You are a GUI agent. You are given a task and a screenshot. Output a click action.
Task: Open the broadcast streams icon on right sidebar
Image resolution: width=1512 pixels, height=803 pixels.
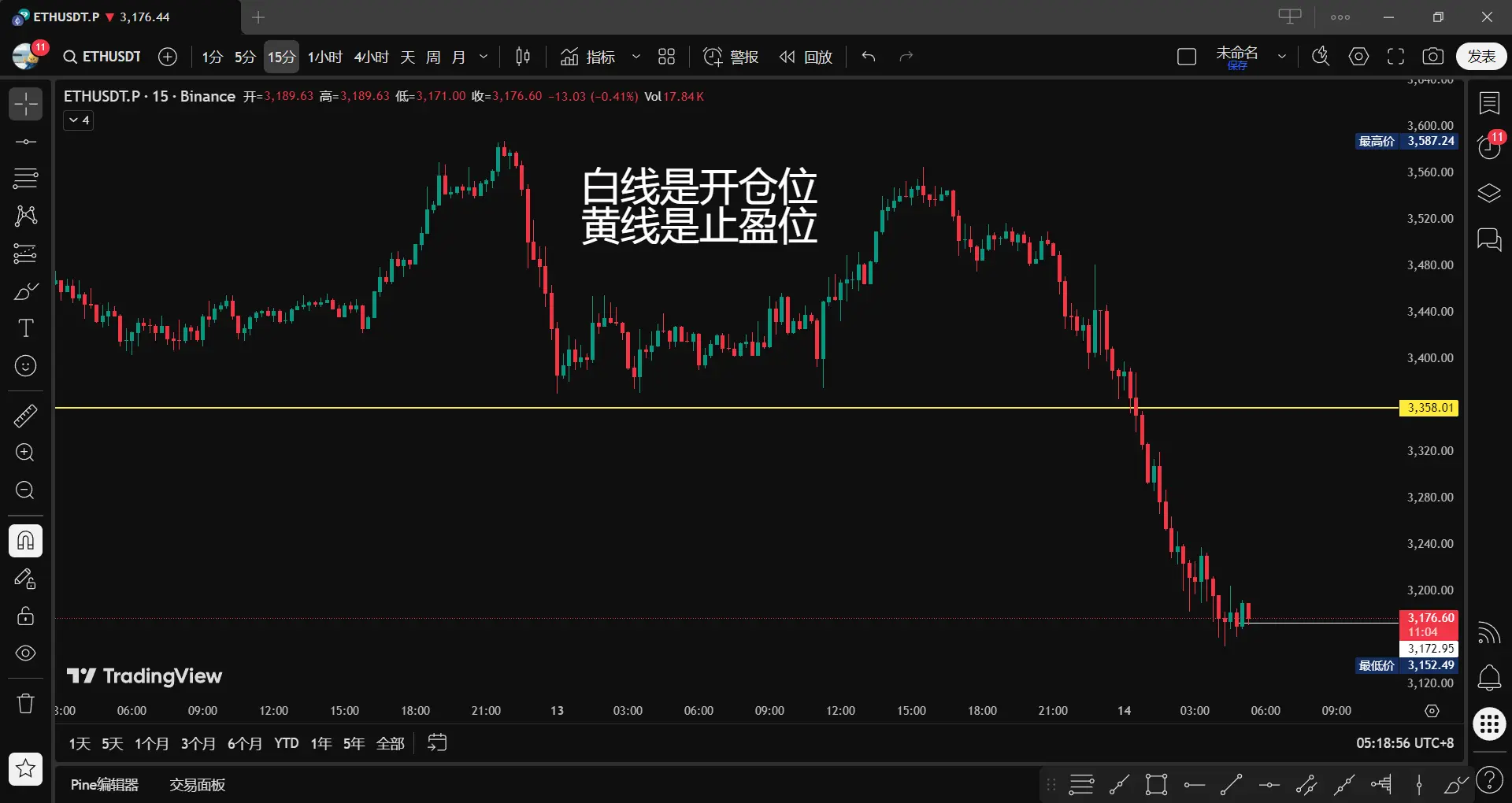click(x=1489, y=632)
